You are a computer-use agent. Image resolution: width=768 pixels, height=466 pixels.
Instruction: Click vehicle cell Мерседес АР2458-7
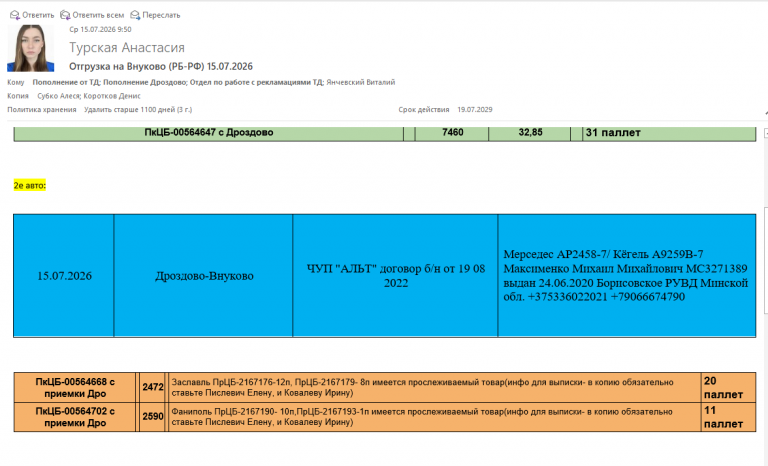pyautogui.click(x=627, y=276)
